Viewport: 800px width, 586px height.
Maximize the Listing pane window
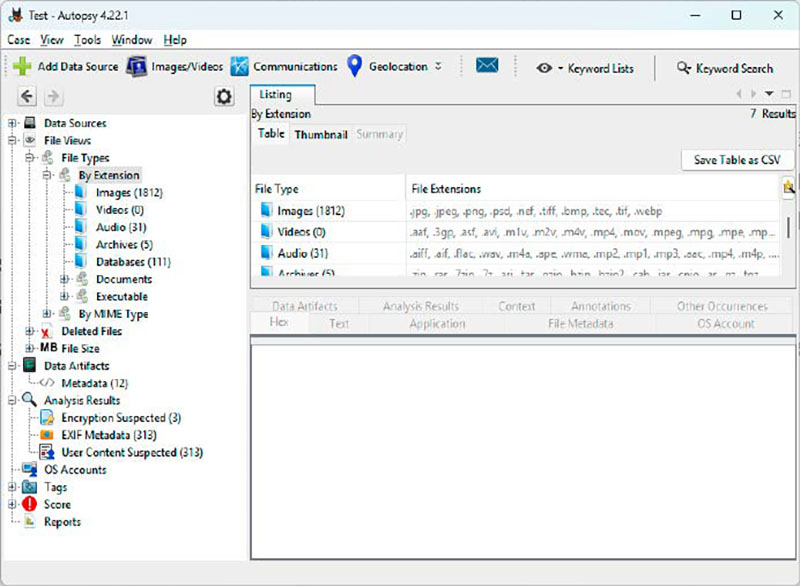pyautogui.click(x=786, y=94)
